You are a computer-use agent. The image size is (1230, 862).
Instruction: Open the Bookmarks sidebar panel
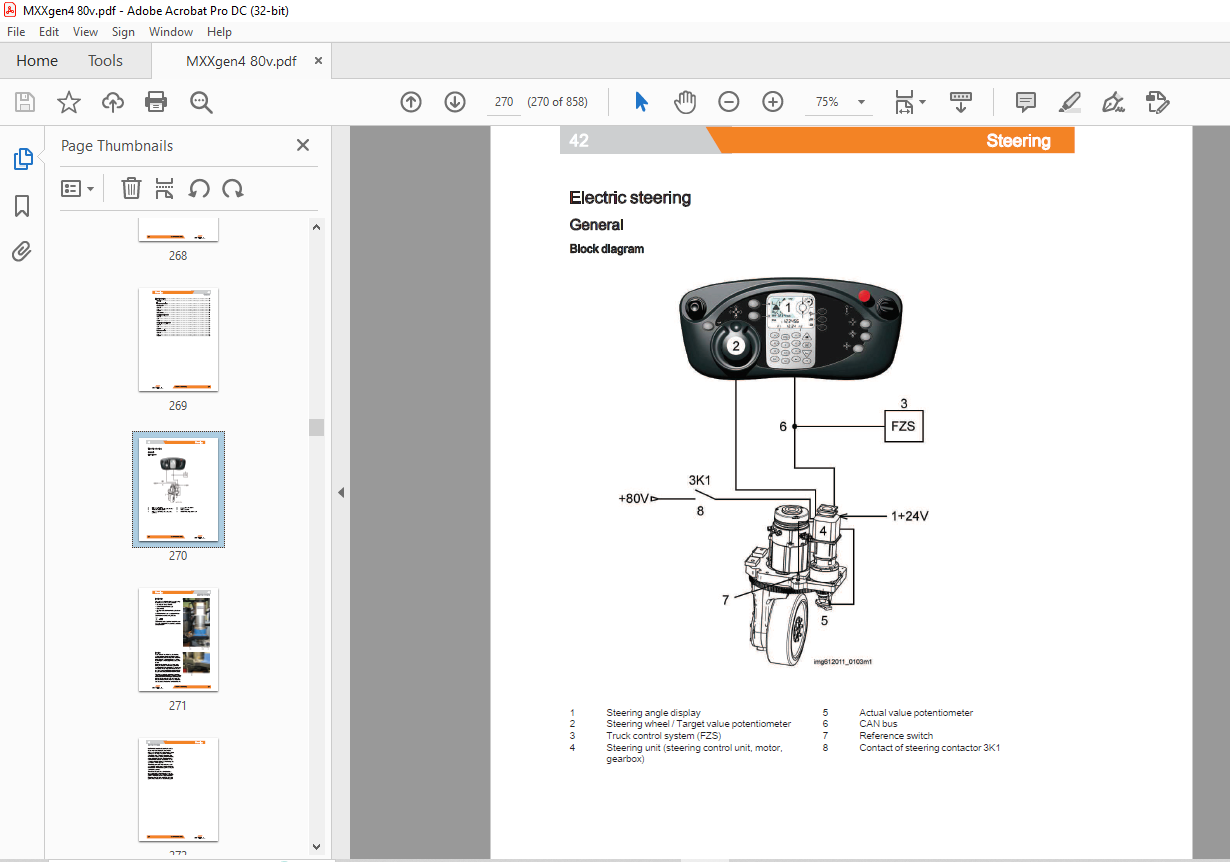pos(22,206)
